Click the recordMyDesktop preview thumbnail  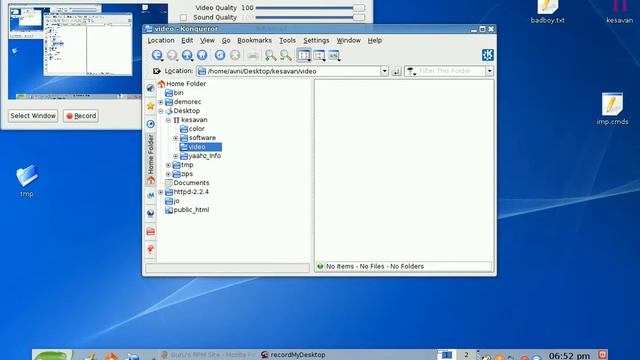tap(88, 51)
